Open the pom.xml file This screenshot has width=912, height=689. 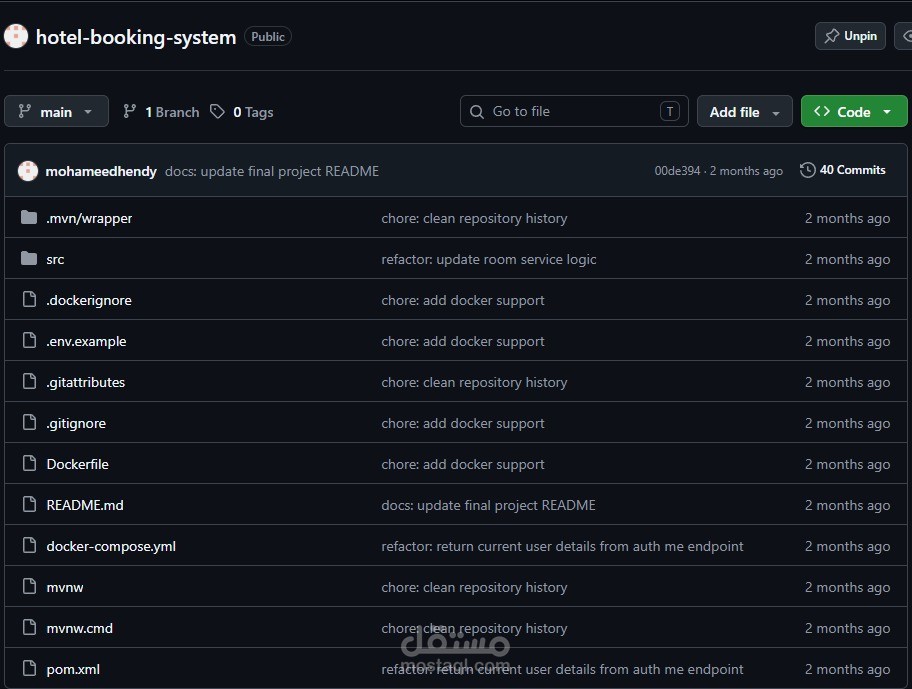(73, 669)
